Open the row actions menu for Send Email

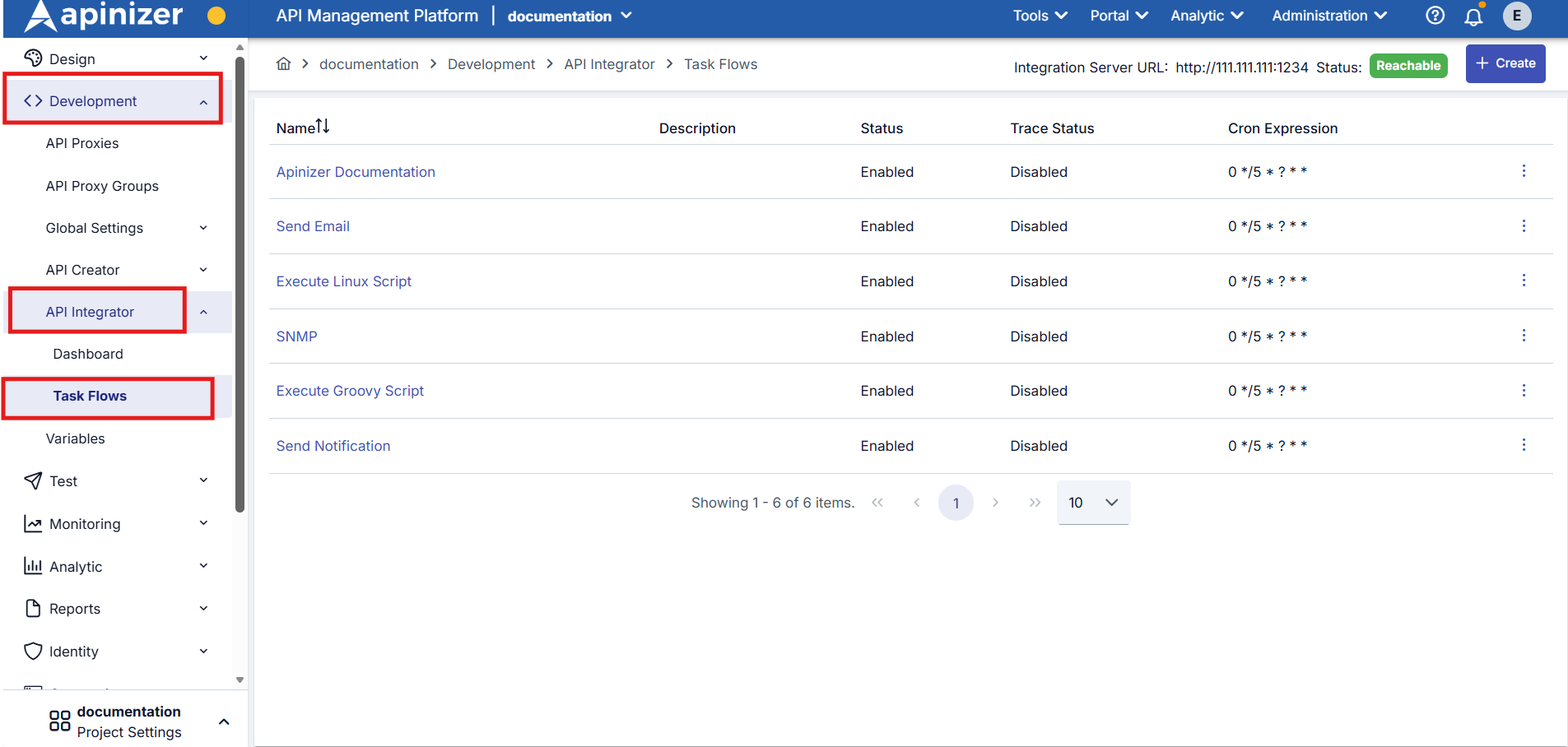pos(1524,225)
